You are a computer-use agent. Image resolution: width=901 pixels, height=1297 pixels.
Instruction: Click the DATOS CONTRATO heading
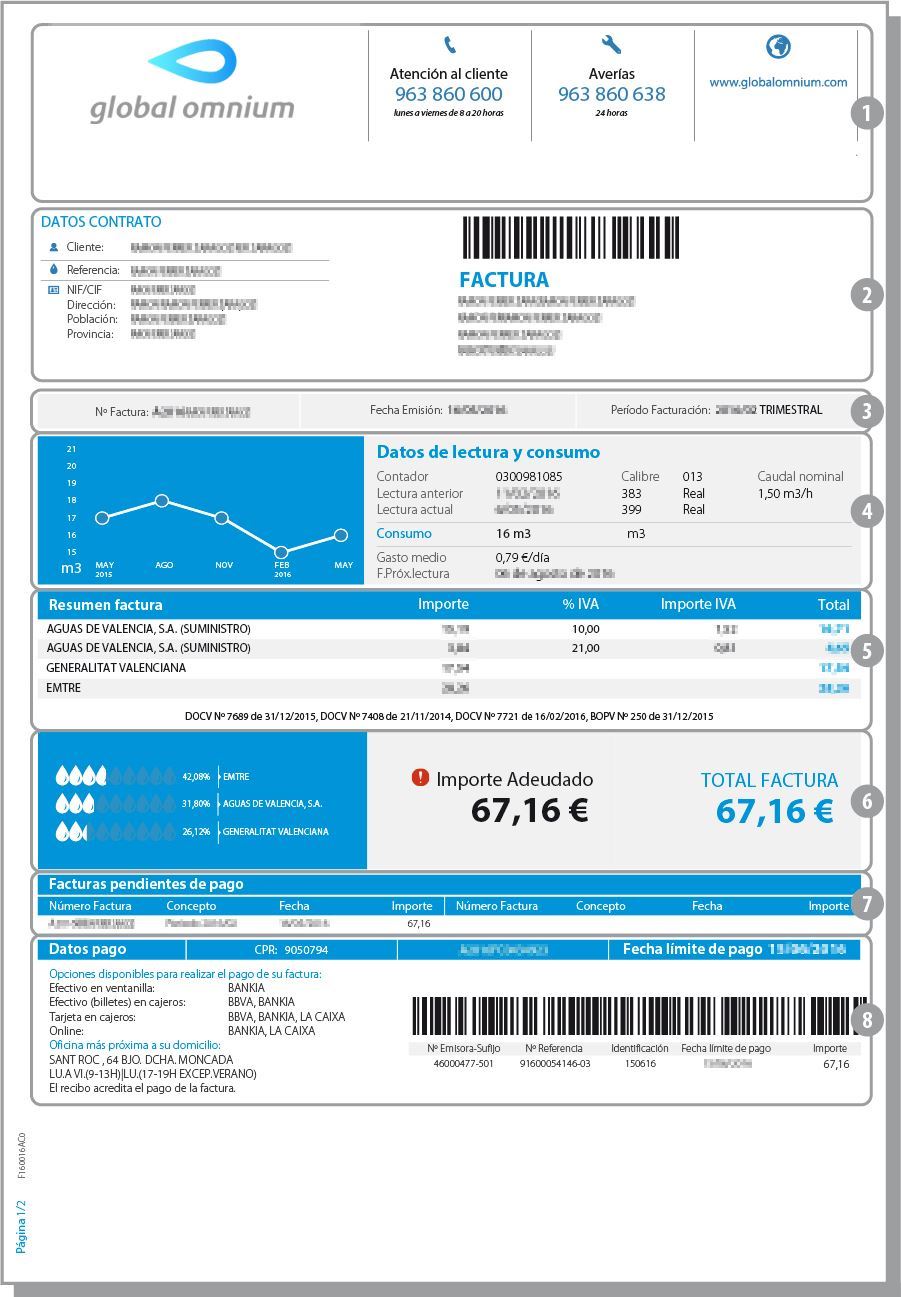pos(101,222)
